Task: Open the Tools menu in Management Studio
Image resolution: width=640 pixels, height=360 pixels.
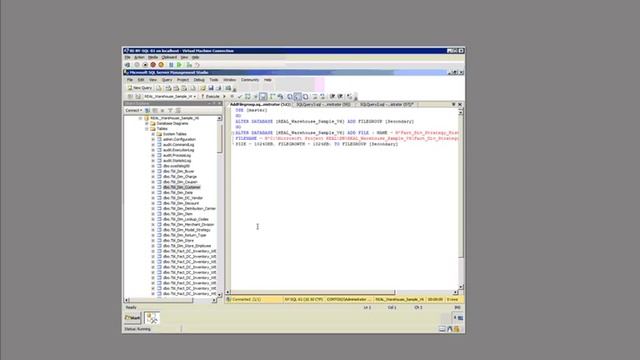Action: [x=214, y=80]
